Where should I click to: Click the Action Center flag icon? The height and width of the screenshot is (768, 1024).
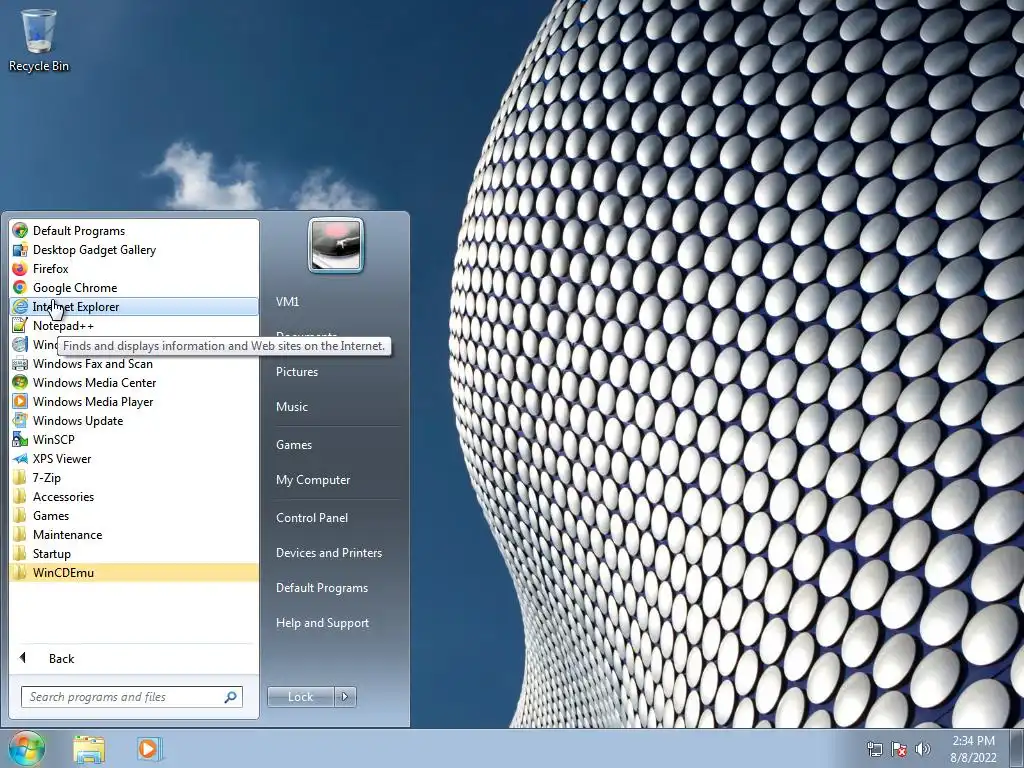pyautogui.click(x=899, y=749)
